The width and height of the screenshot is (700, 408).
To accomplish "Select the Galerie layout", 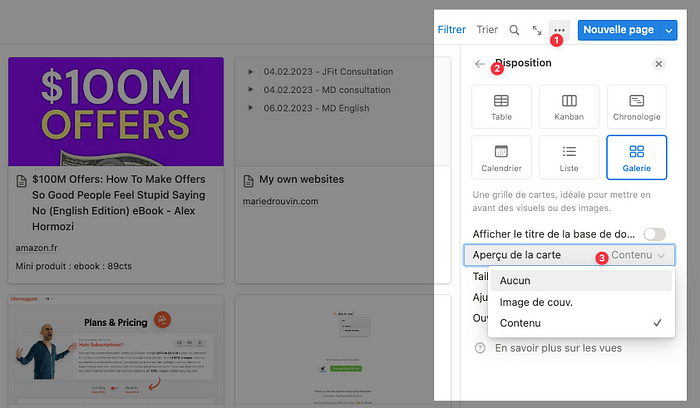I will coord(637,158).
